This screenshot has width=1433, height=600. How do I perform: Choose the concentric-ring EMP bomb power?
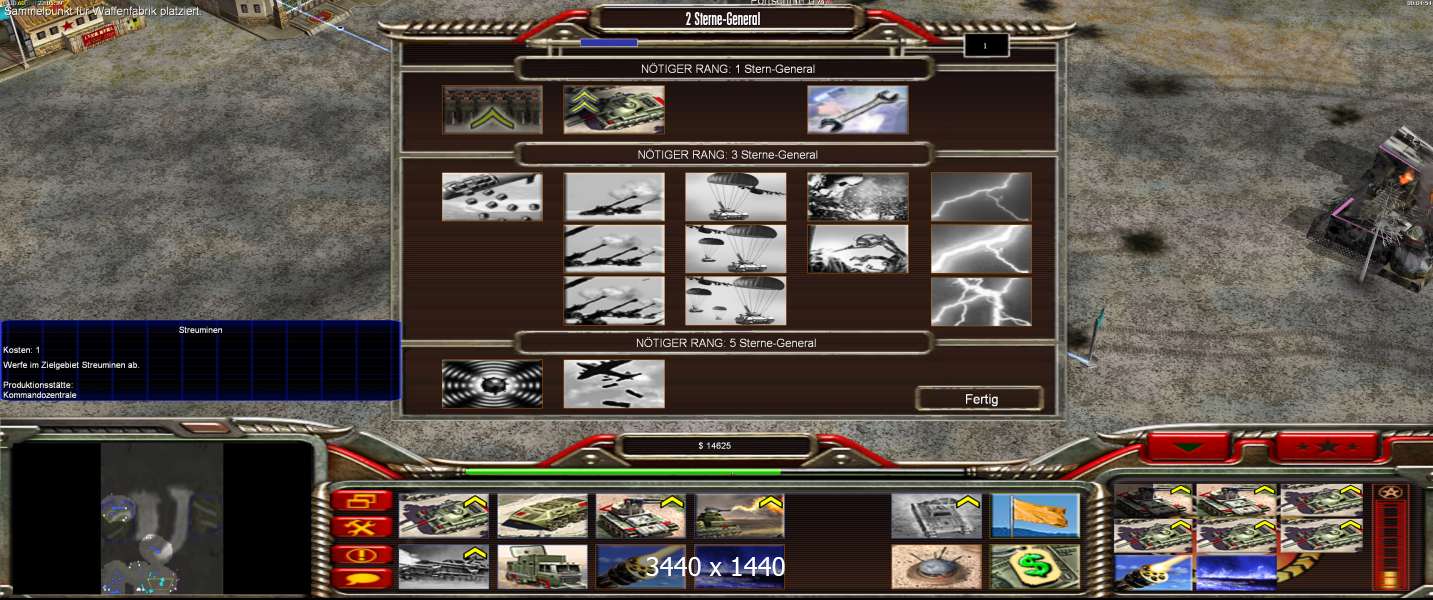(x=492, y=384)
